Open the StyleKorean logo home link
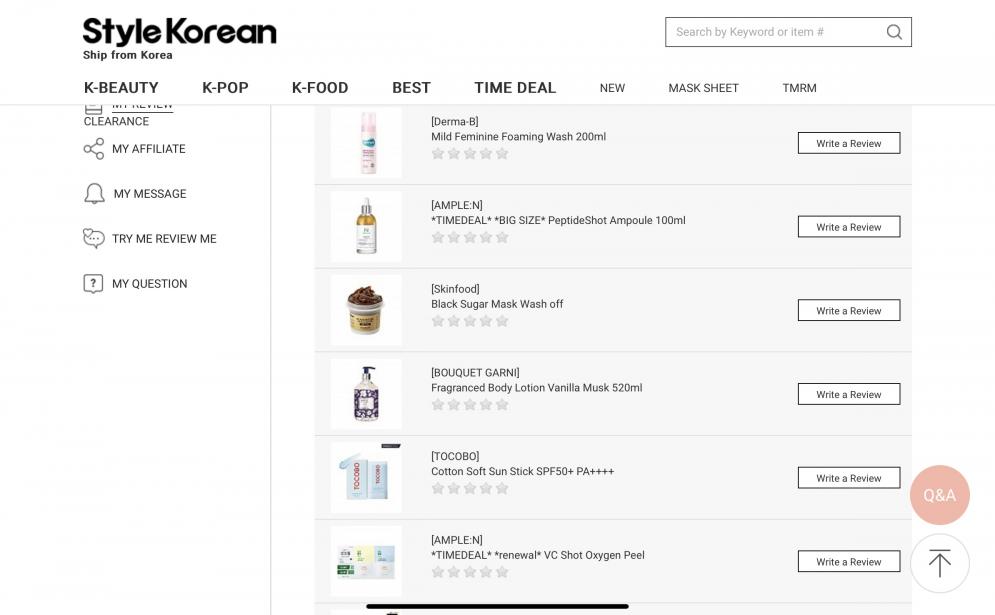This screenshot has height=615, width=995. click(179, 38)
